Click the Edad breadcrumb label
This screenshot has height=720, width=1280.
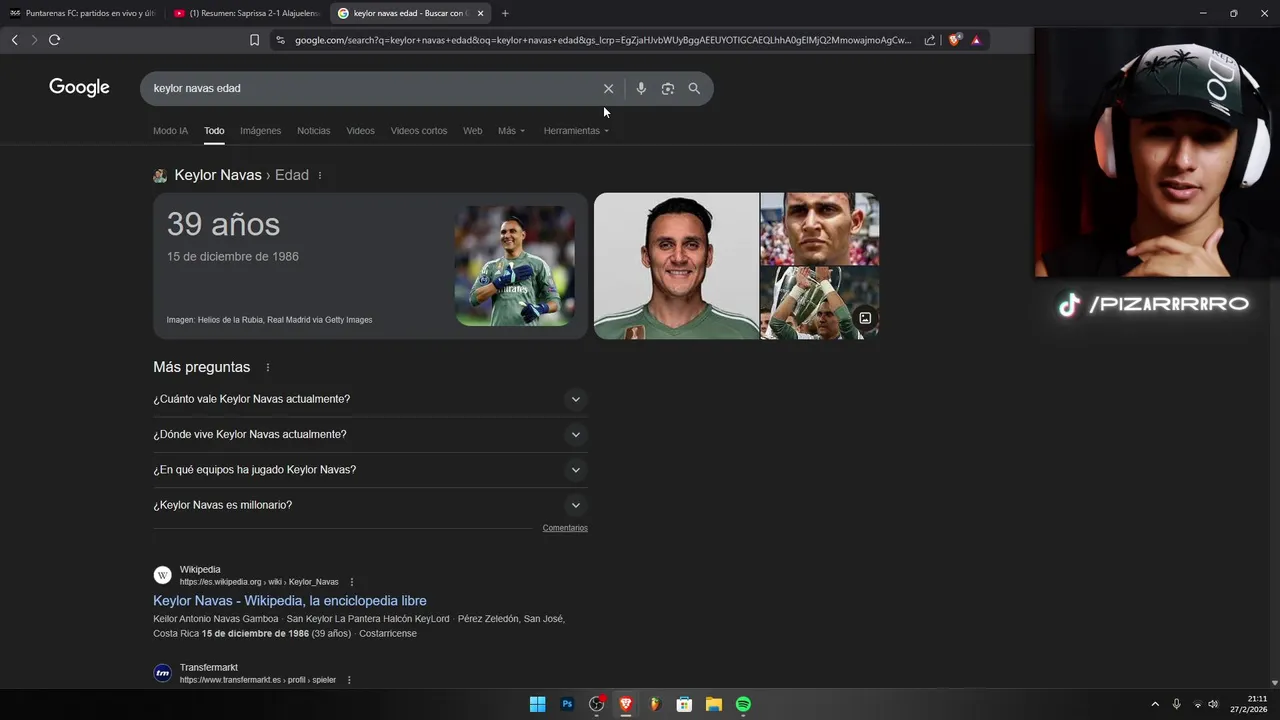click(292, 175)
